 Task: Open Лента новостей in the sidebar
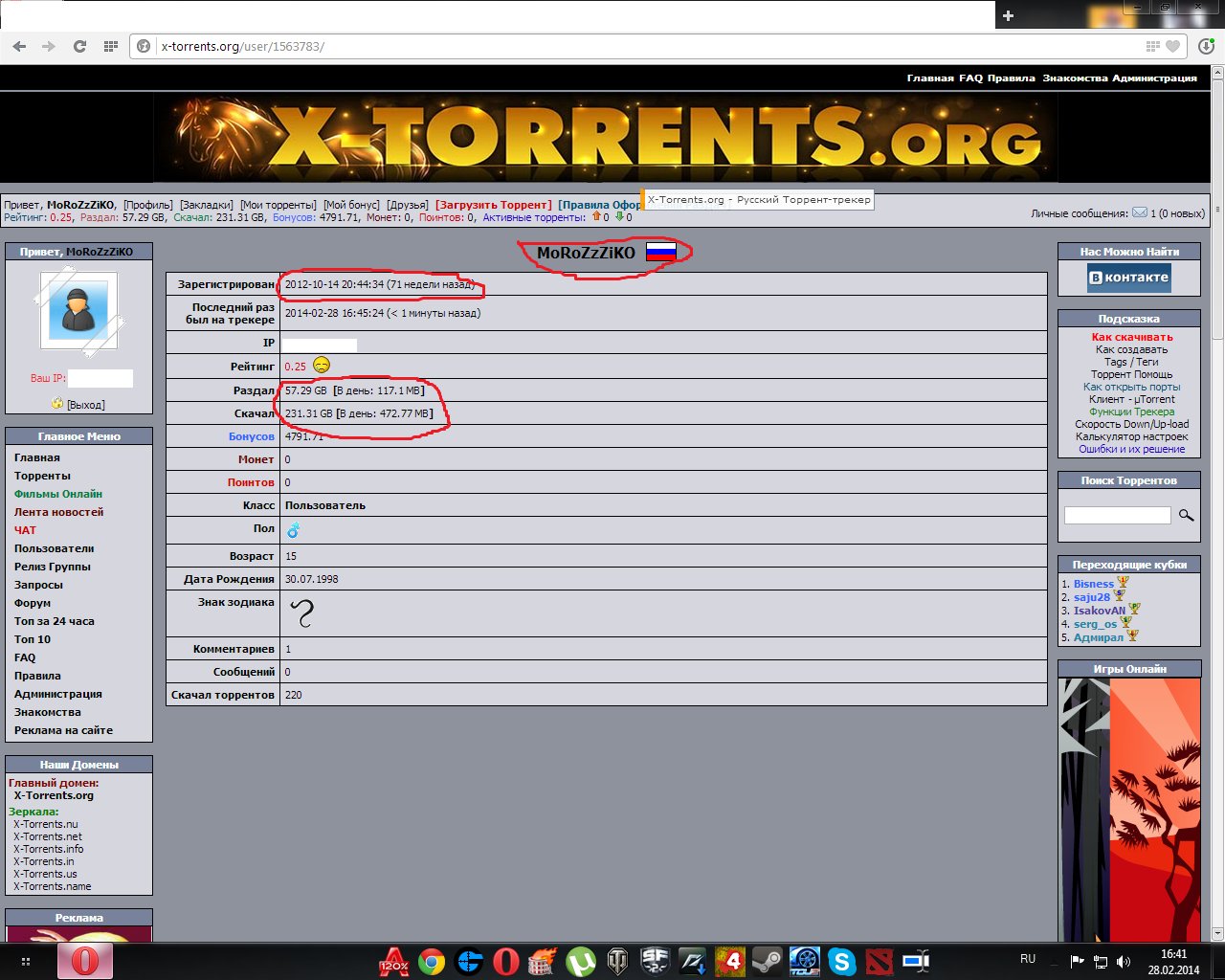point(58,512)
